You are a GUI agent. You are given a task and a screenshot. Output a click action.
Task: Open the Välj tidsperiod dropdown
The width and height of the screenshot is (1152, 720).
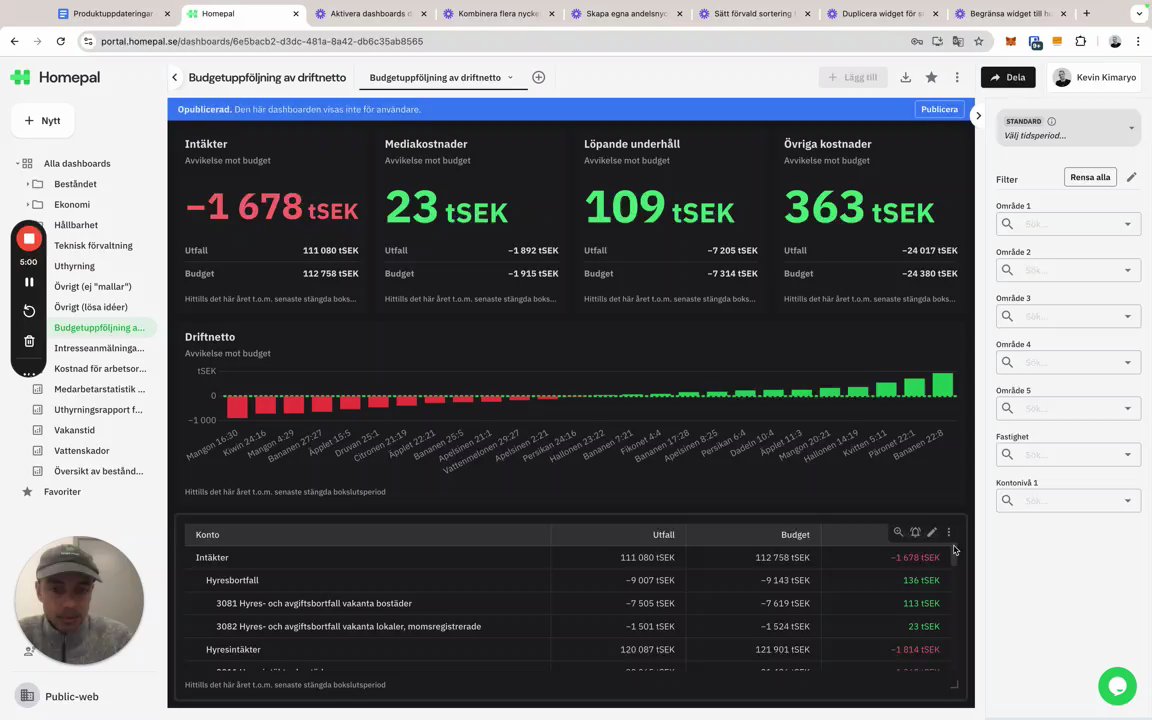(1068, 129)
